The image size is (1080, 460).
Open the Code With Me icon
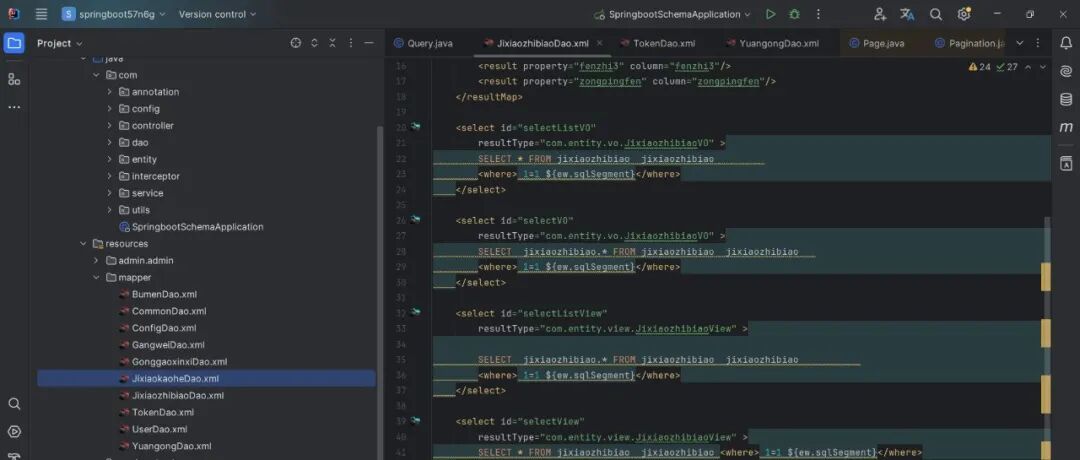[x=880, y=14]
